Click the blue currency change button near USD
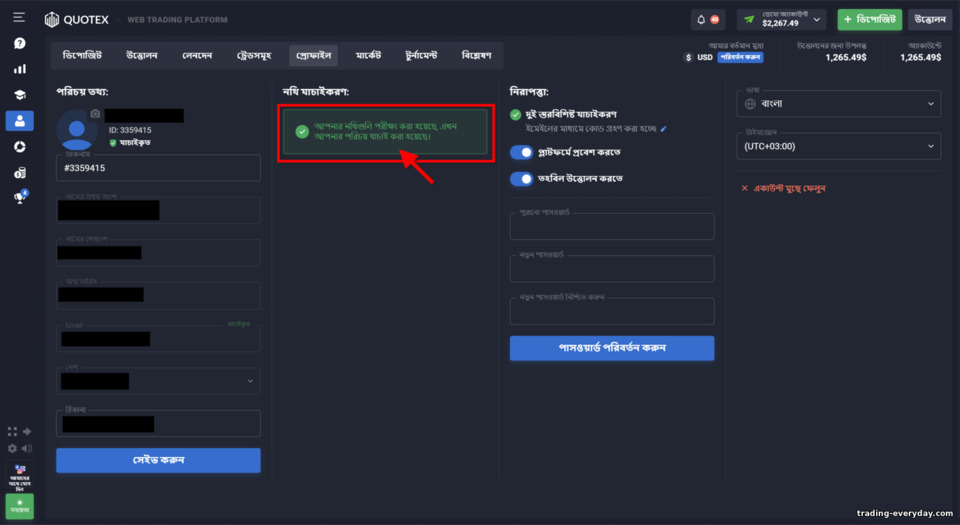The height and width of the screenshot is (525, 960). click(x=740, y=58)
